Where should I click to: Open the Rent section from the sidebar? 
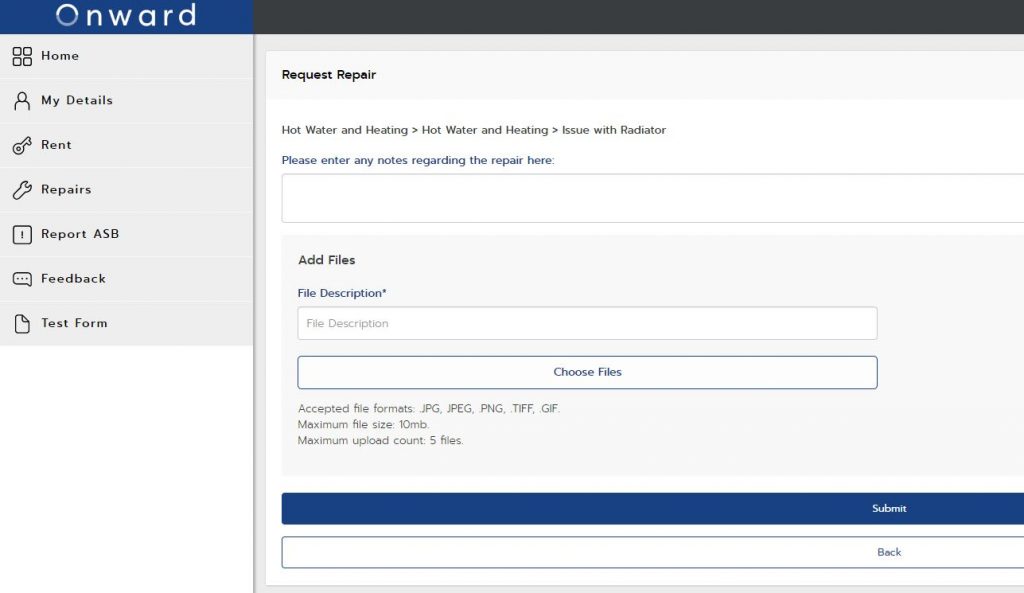(x=55, y=145)
